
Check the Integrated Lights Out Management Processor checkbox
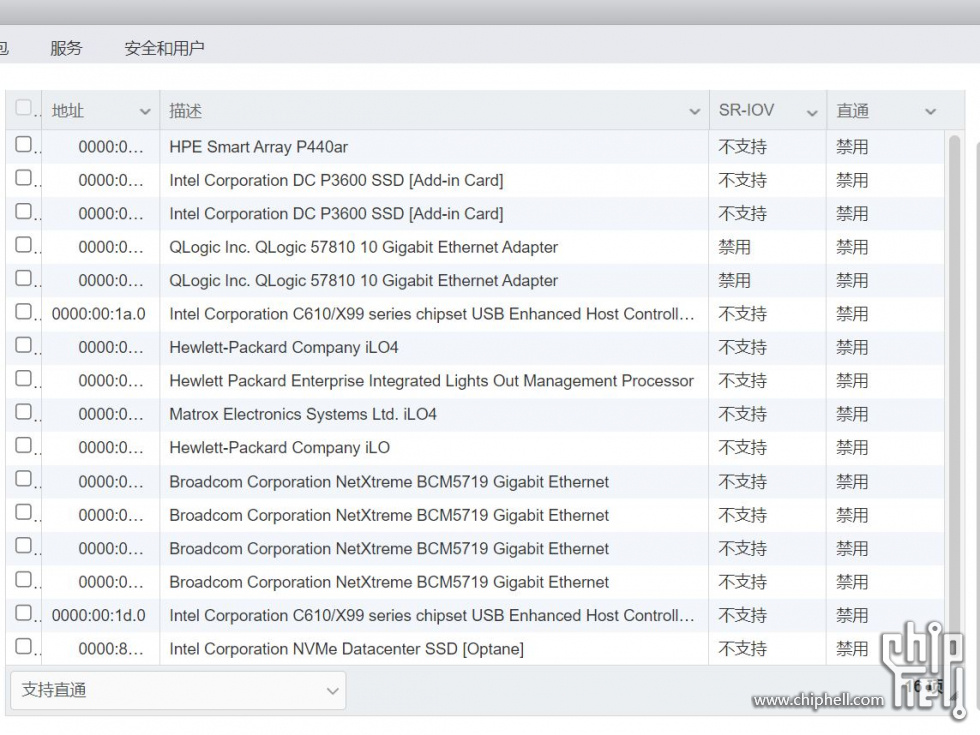coord(23,378)
